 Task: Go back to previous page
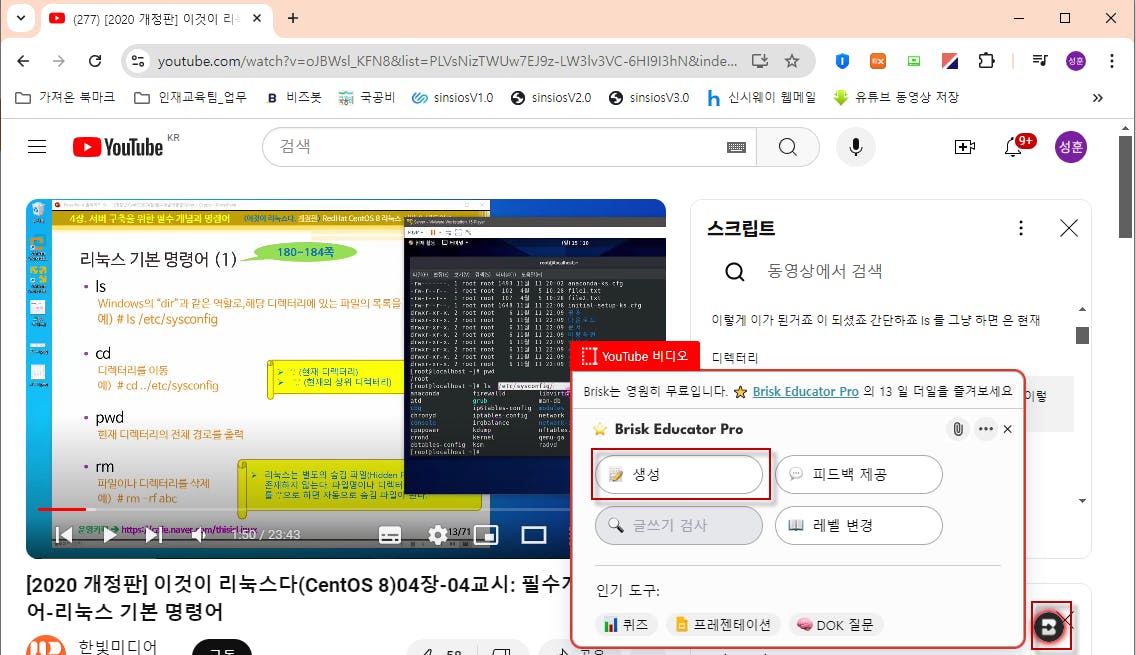pos(23,61)
